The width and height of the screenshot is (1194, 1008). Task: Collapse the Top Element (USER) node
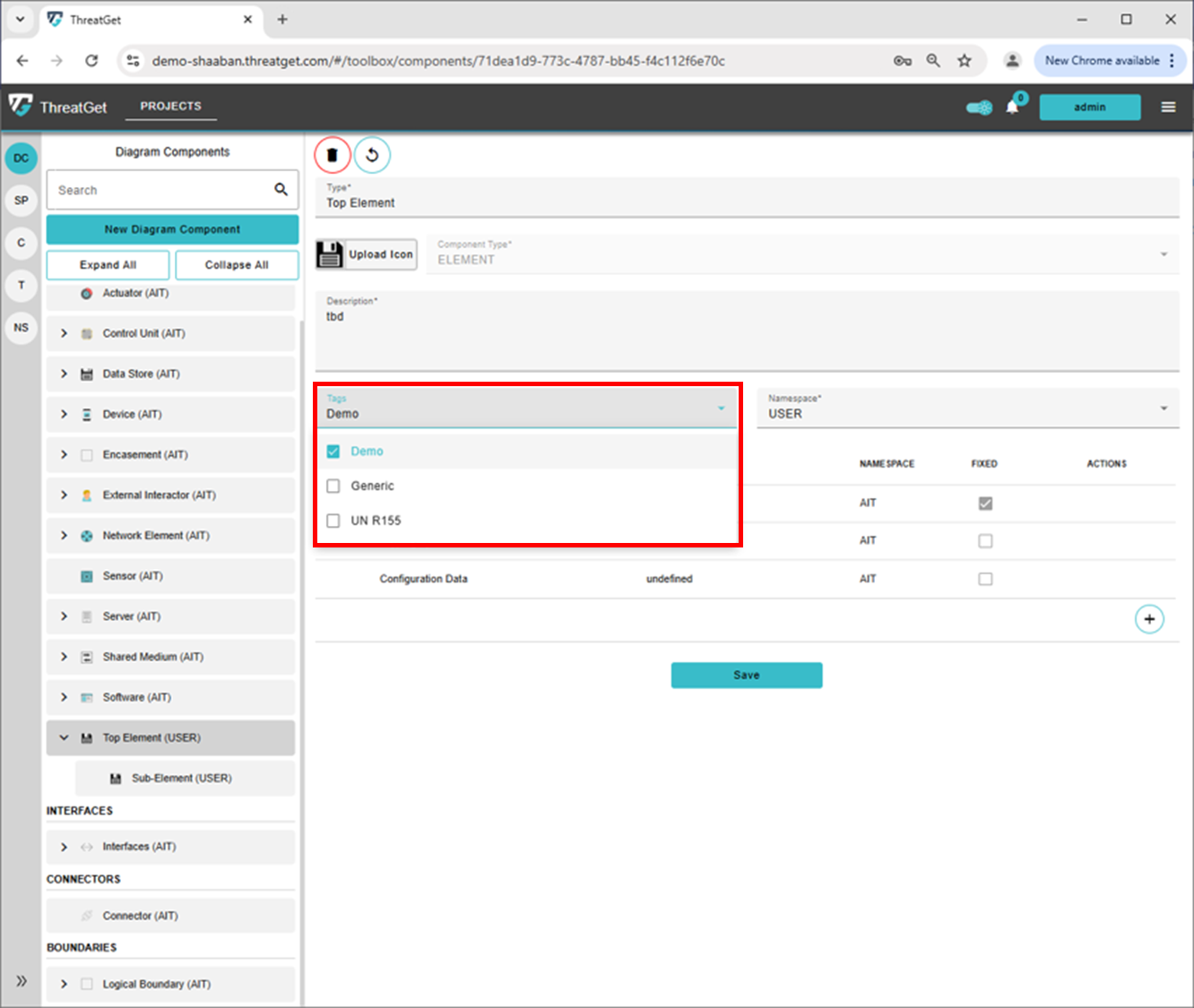click(64, 738)
